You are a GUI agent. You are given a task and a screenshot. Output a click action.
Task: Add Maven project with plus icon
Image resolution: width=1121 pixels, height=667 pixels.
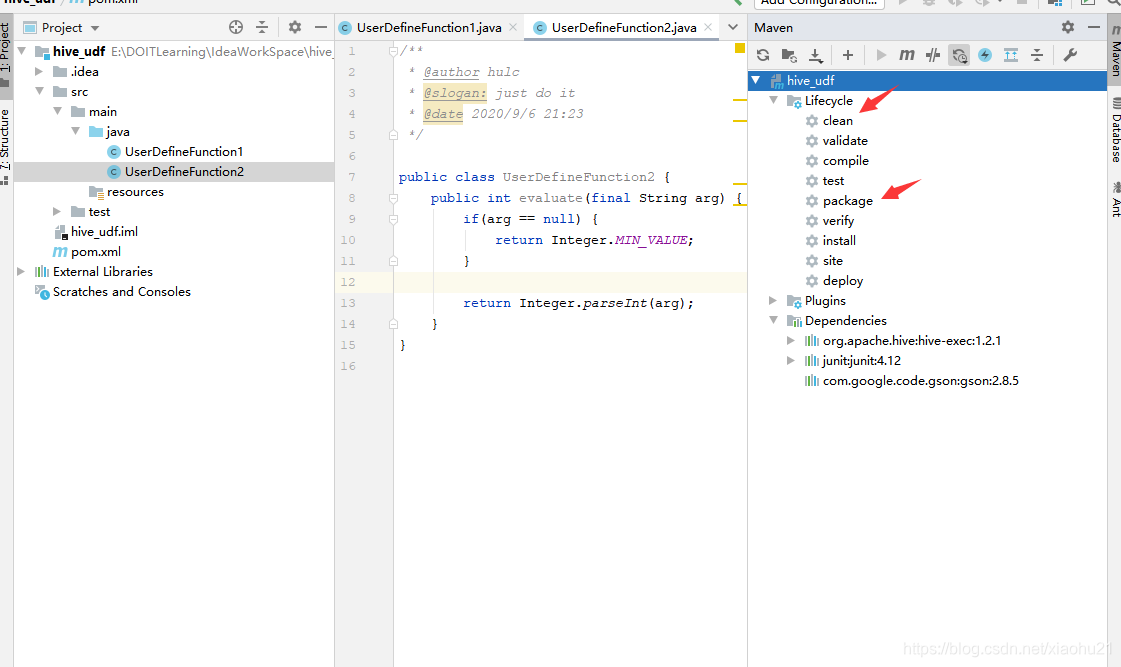[848, 55]
